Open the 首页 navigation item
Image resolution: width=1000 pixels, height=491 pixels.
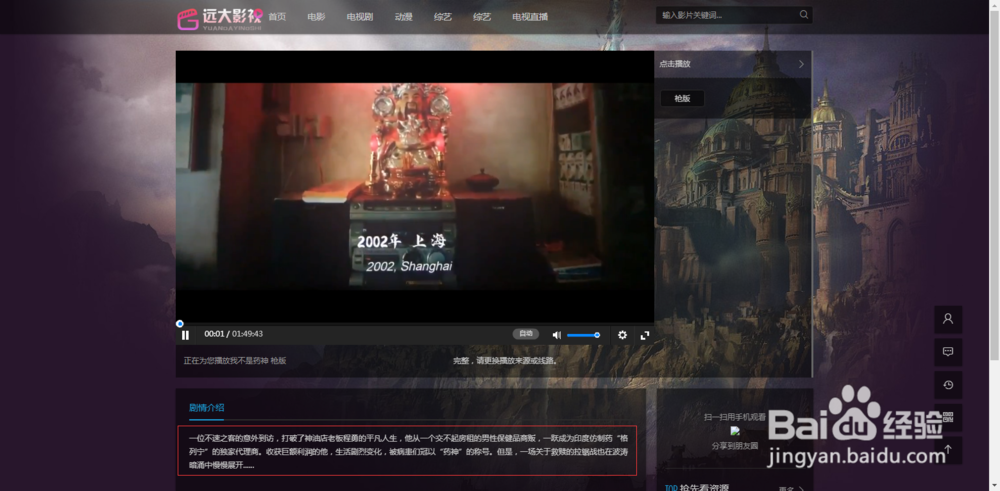click(x=277, y=17)
